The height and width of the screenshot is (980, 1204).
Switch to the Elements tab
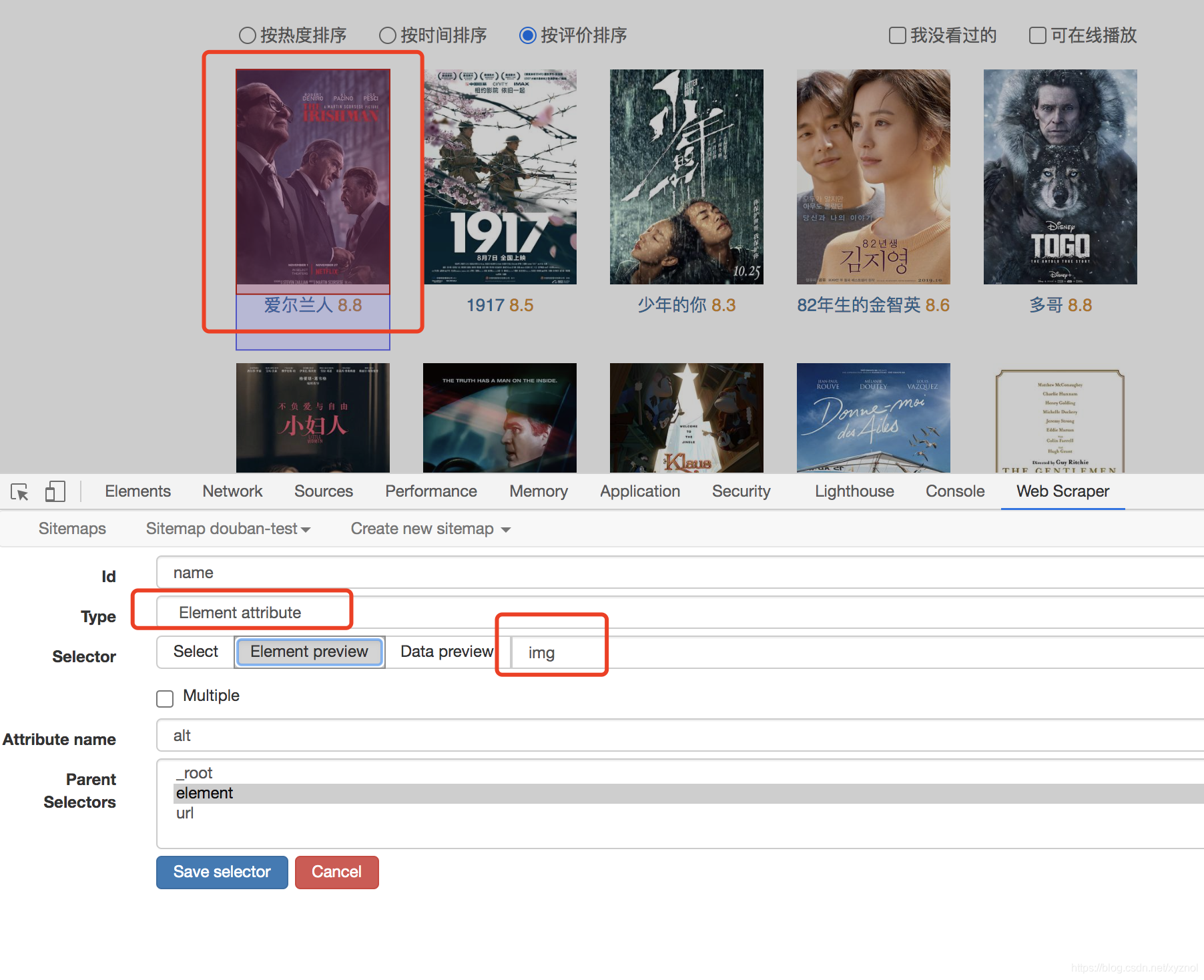point(137,491)
